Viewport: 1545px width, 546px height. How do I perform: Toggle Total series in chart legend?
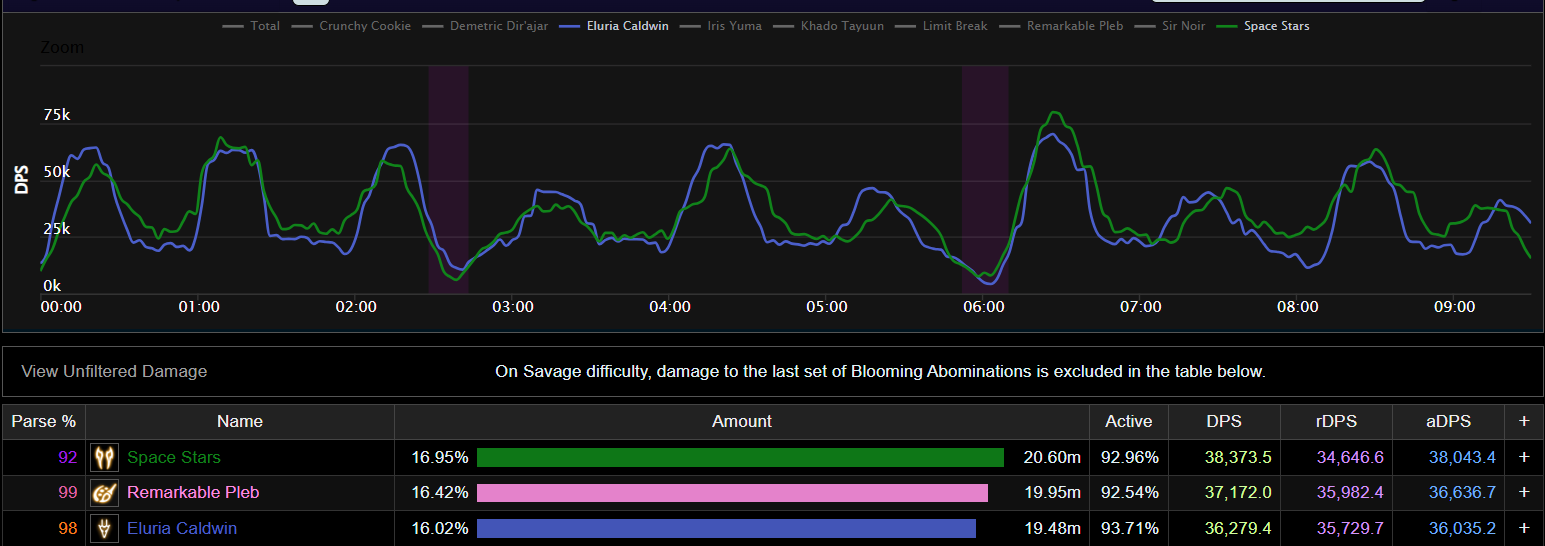(251, 26)
